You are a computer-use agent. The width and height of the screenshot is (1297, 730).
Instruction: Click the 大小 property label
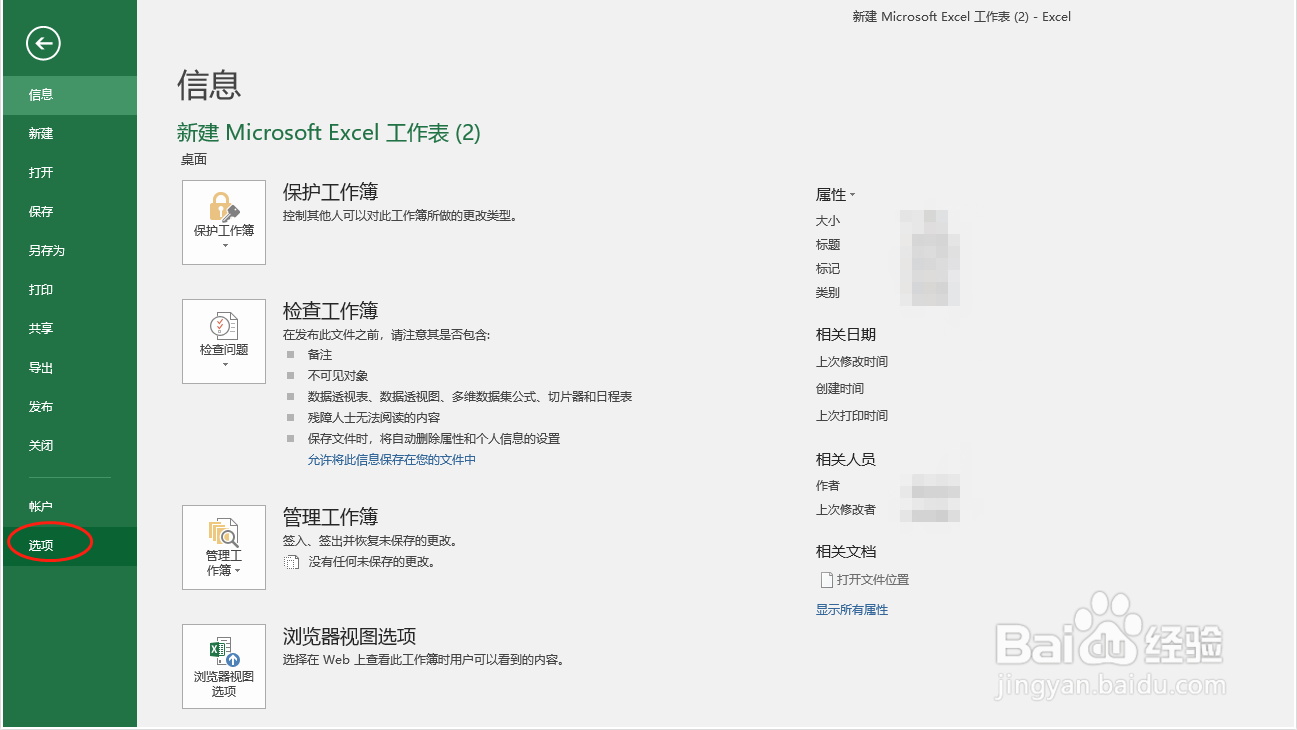(x=828, y=221)
